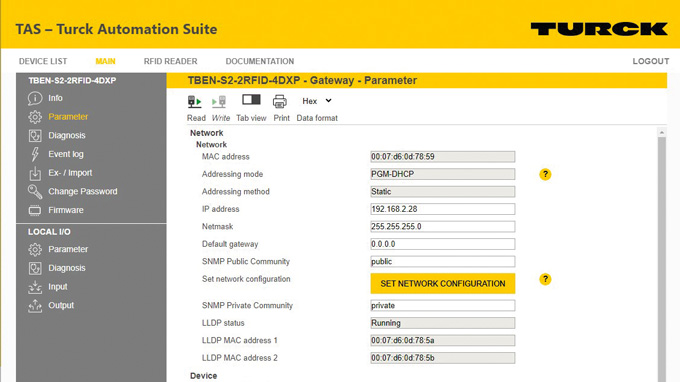Click the IP address input field
The image size is (680, 382).
443,209
